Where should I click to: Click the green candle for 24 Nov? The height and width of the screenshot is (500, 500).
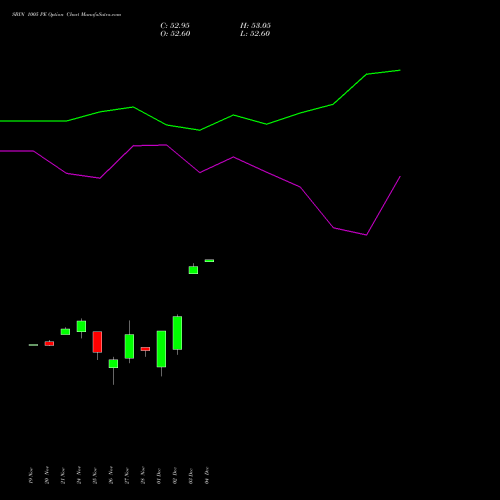coord(81,326)
